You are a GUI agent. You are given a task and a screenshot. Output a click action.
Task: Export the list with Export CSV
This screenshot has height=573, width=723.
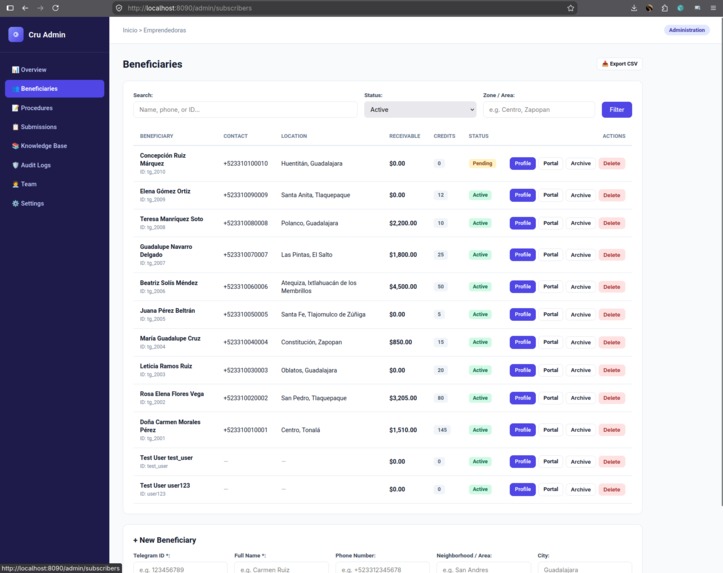pos(619,64)
